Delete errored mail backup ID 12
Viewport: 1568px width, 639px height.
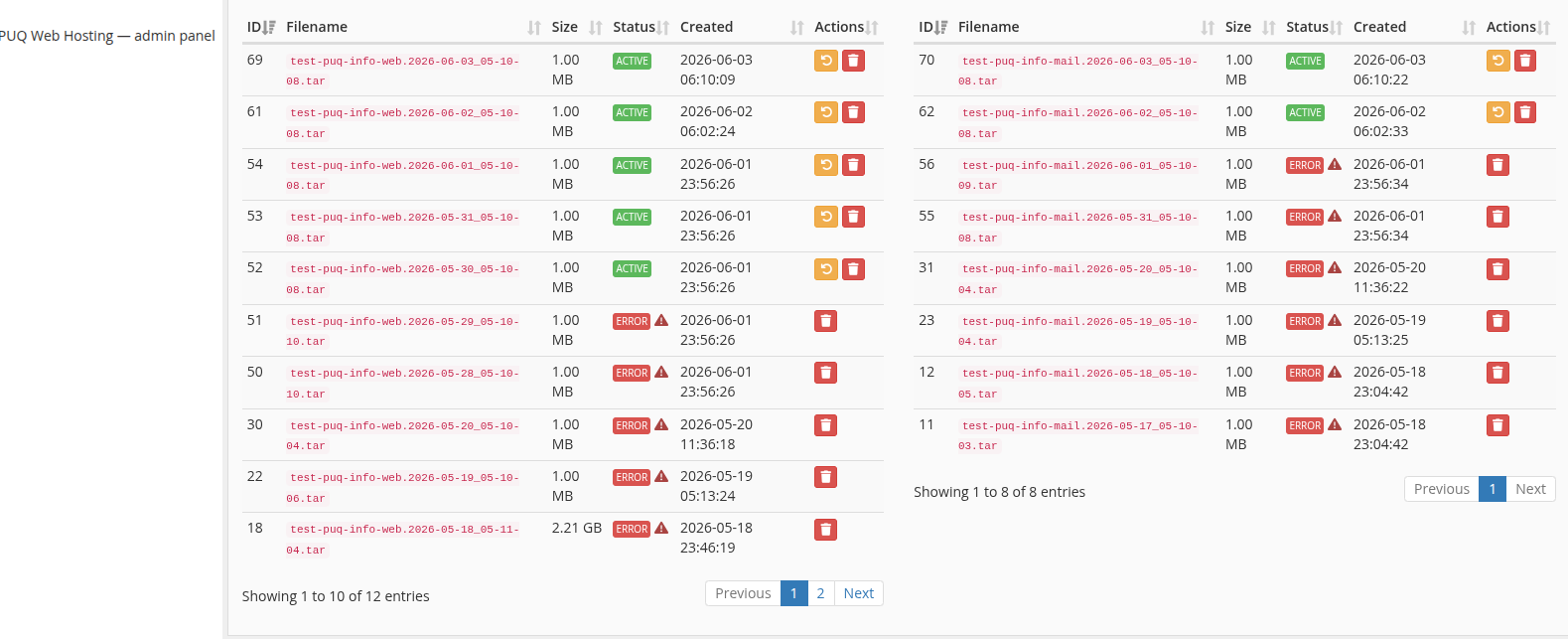pyautogui.click(x=1498, y=373)
